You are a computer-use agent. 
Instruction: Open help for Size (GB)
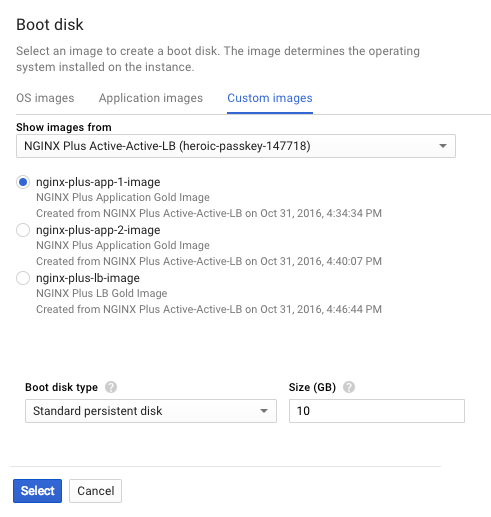349,387
